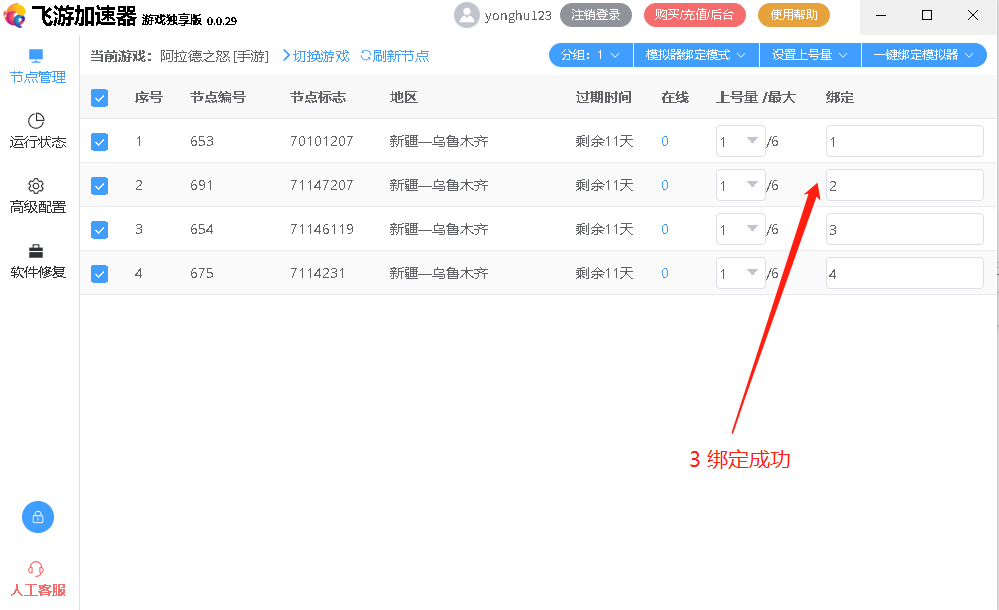
Task: Click the 使用帮助 button
Action: click(794, 15)
